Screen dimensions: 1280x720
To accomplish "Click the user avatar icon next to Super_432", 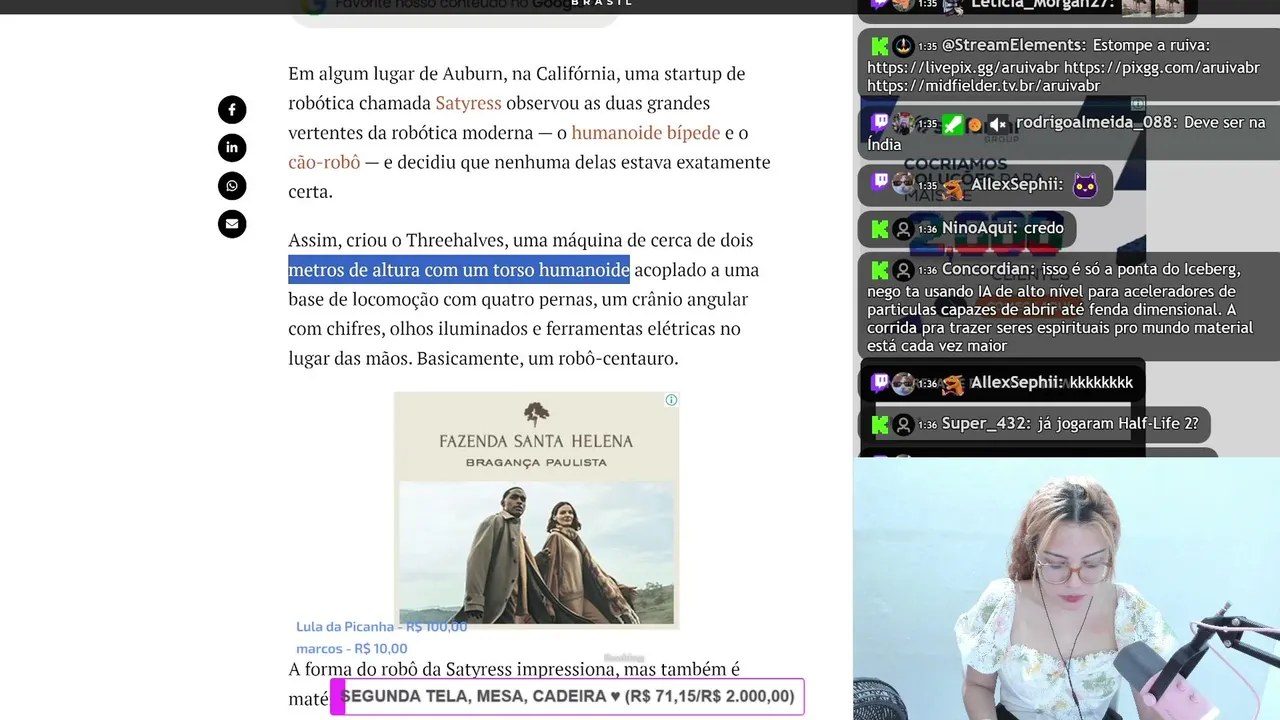I will [x=903, y=424].
